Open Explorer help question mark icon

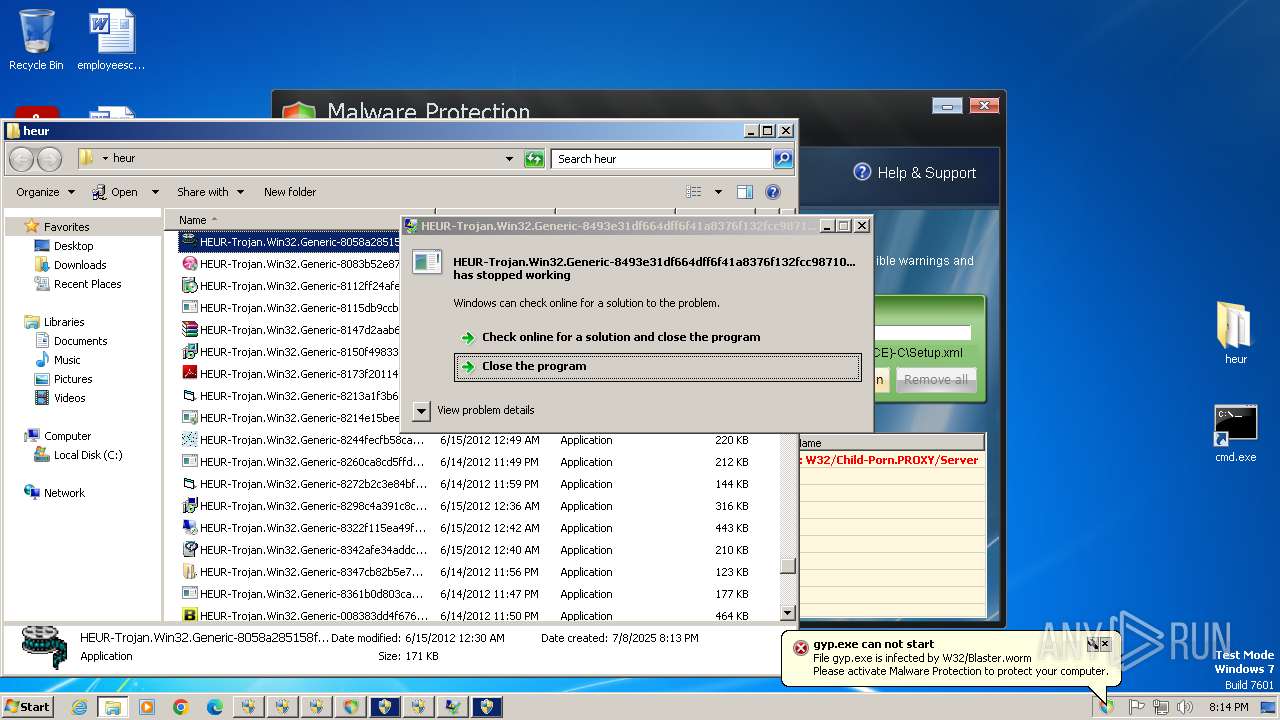[x=772, y=192]
